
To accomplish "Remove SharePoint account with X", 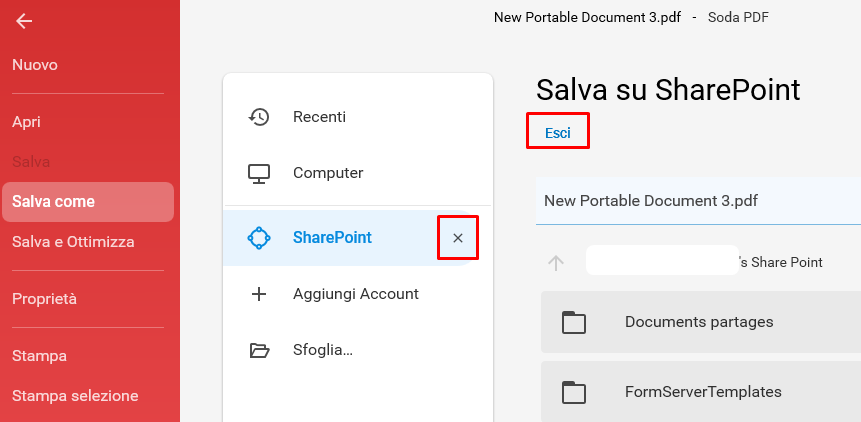I will pyautogui.click(x=458, y=238).
